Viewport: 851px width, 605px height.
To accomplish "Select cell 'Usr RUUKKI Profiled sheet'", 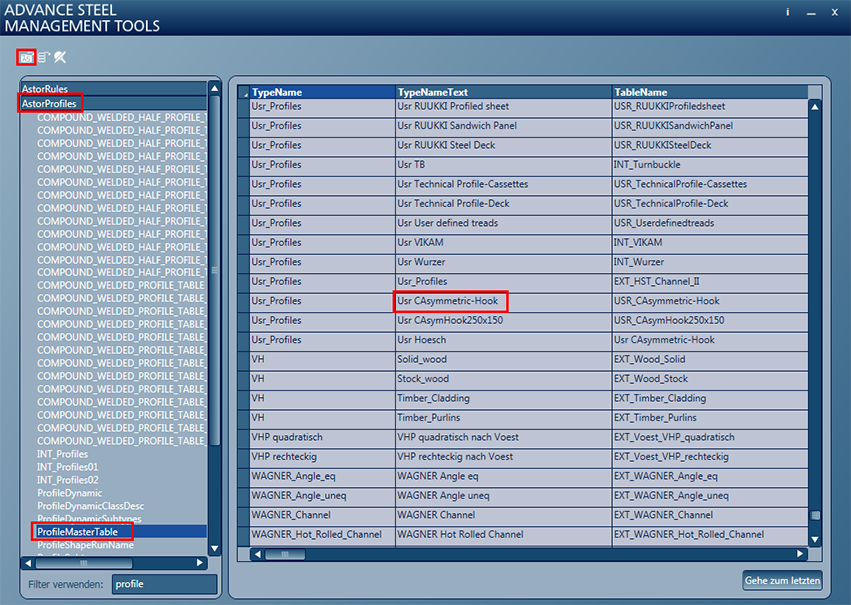I will pyautogui.click(x=504, y=107).
